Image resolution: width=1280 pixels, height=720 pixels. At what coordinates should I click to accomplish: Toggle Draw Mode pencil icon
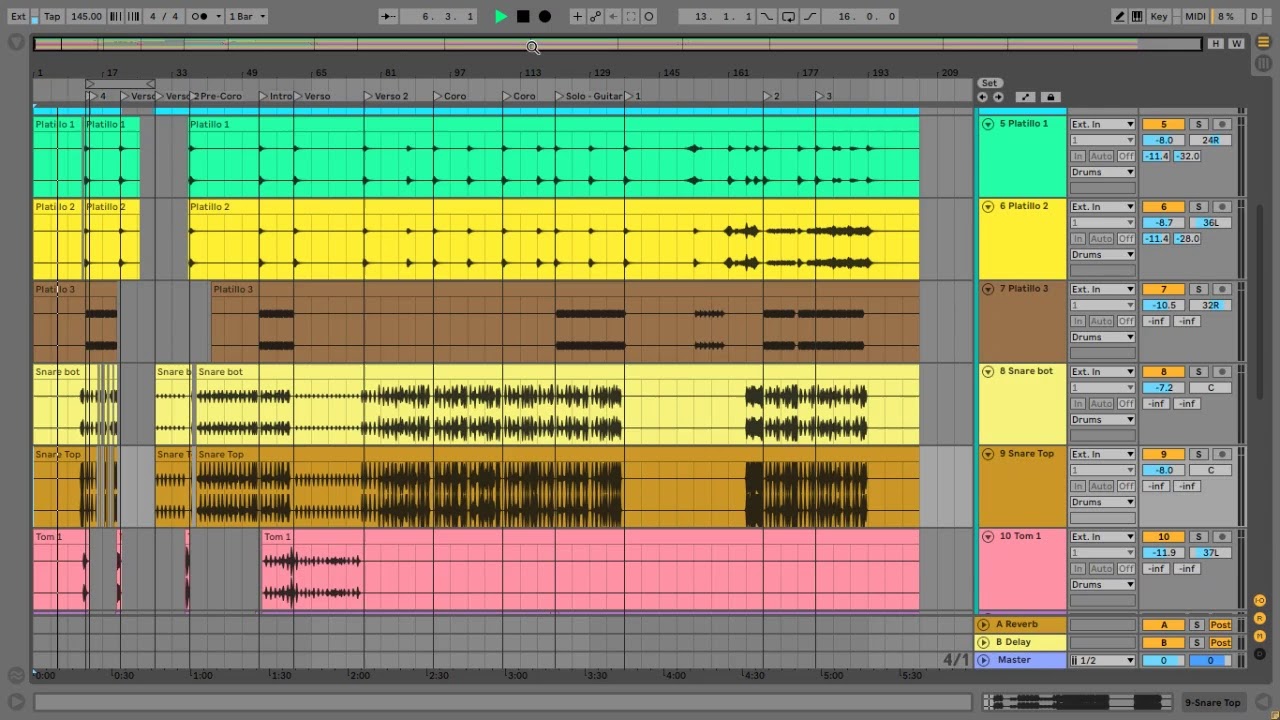[1120, 16]
